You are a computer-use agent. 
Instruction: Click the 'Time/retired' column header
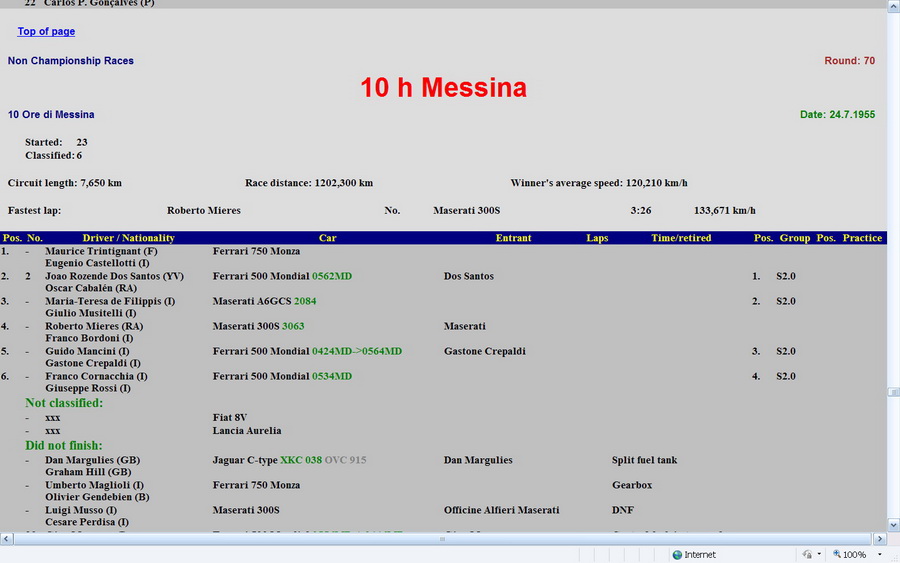coord(681,238)
